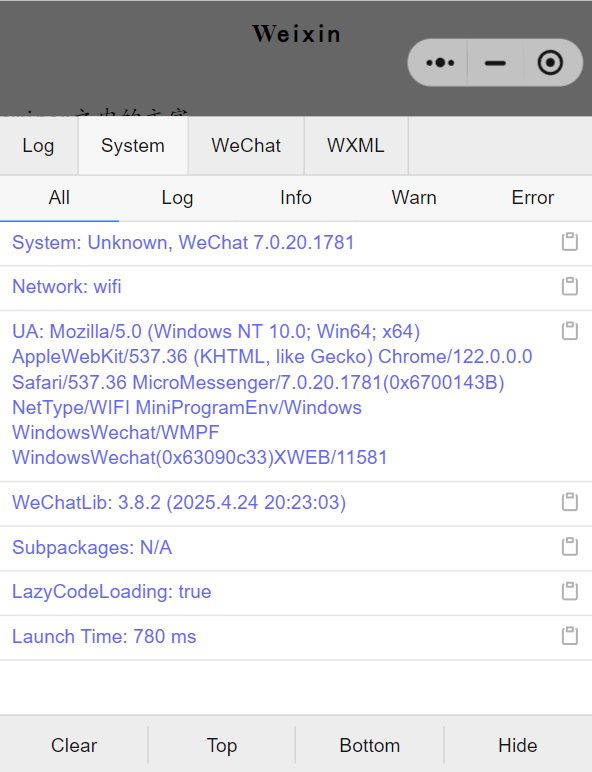
Task: Open the WXML tab
Action: tap(356, 146)
